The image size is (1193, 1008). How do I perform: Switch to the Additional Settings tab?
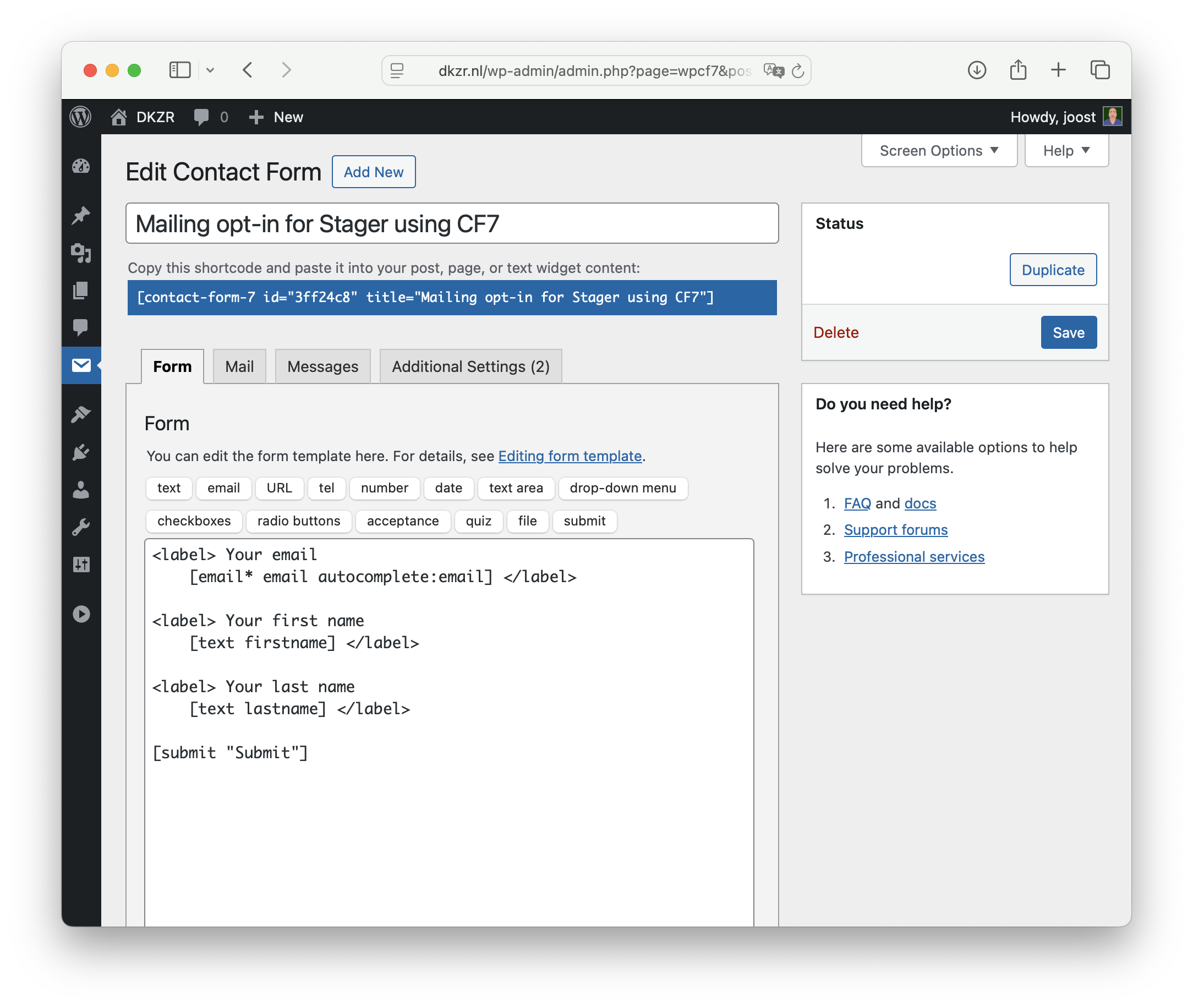point(471,366)
